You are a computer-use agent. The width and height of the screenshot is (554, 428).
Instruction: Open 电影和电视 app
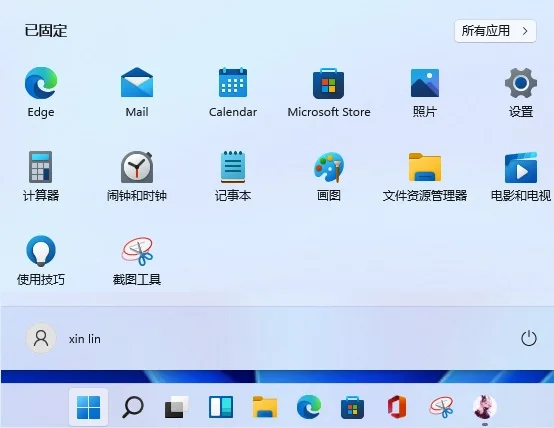click(x=521, y=176)
